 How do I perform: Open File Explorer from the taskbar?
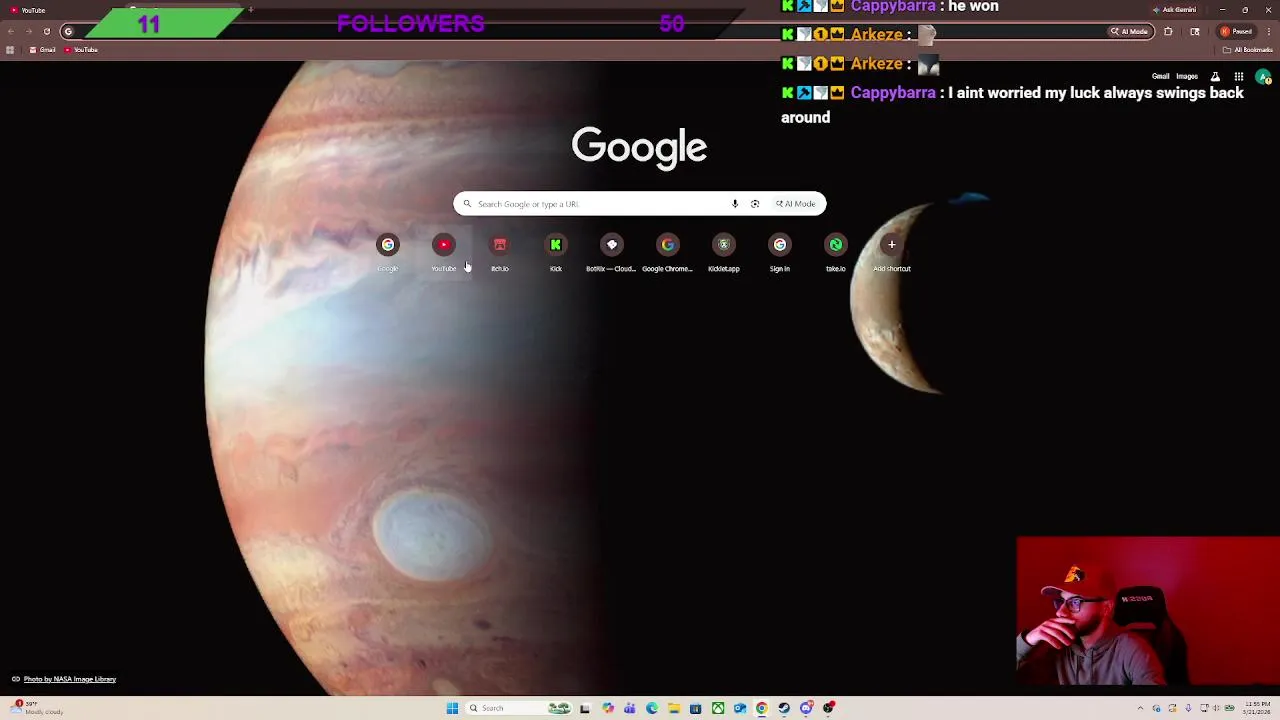674,708
